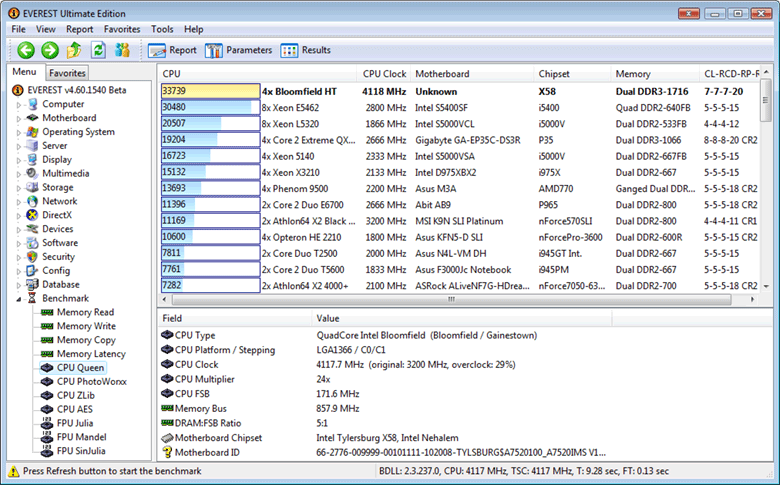Expand the Computer tree node

(x=19, y=105)
